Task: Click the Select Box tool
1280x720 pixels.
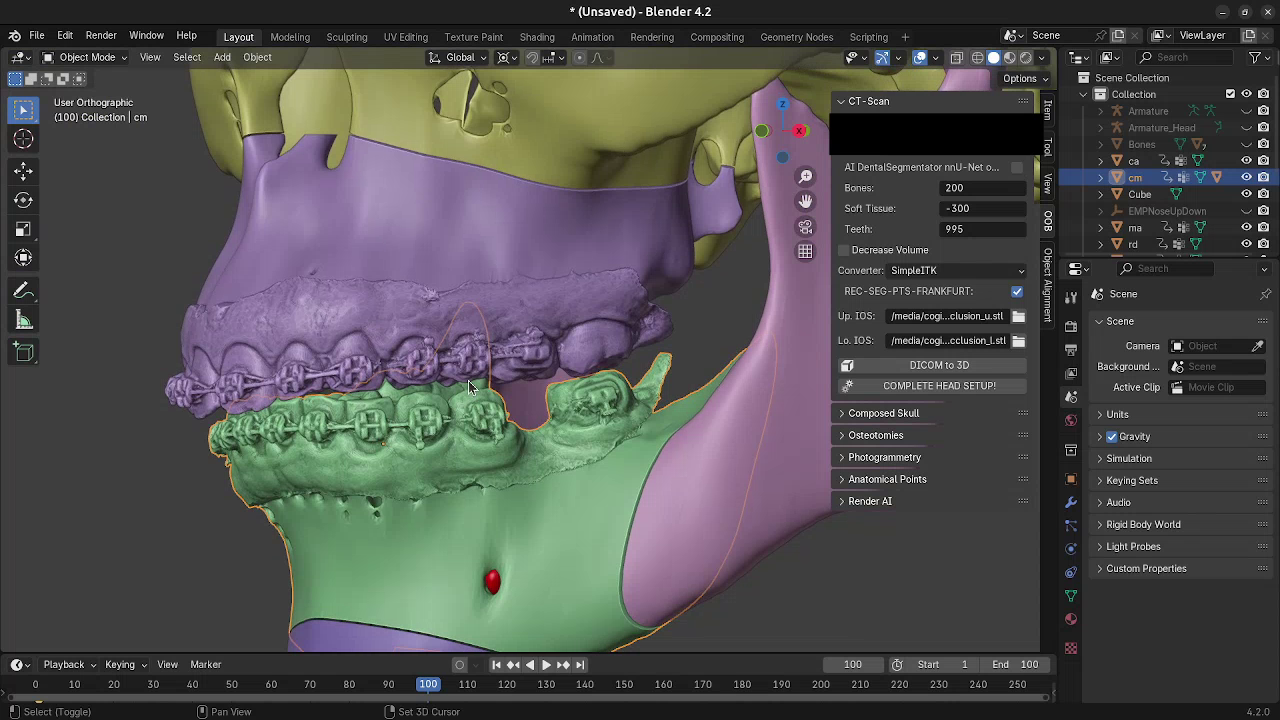Action: click(x=23, y=109)
